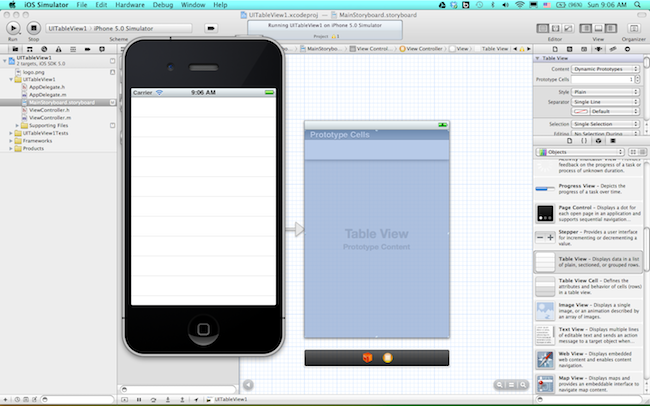Show the Breakpoint navigator

coord(87,49)
